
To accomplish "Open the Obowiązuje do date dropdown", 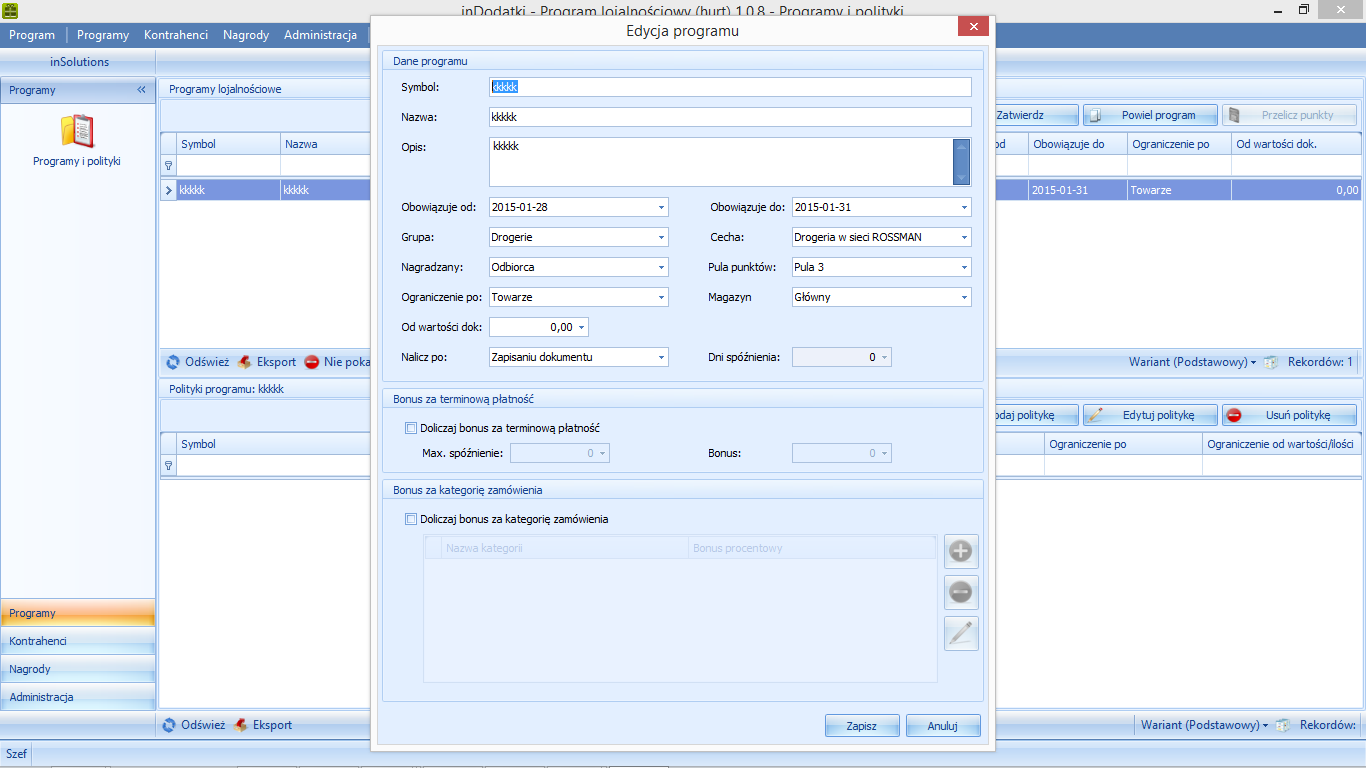I will point(964,207).
